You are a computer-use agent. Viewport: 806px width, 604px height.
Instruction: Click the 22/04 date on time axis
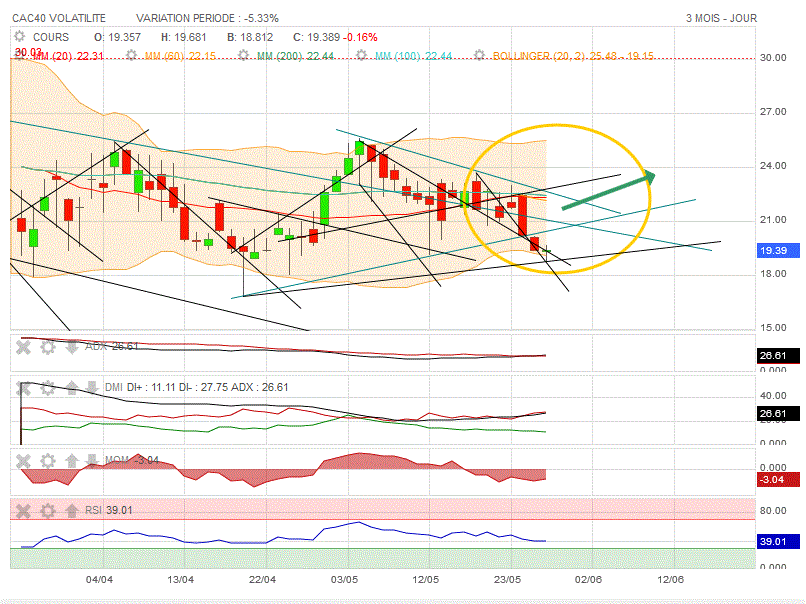[x=262, y=580]
